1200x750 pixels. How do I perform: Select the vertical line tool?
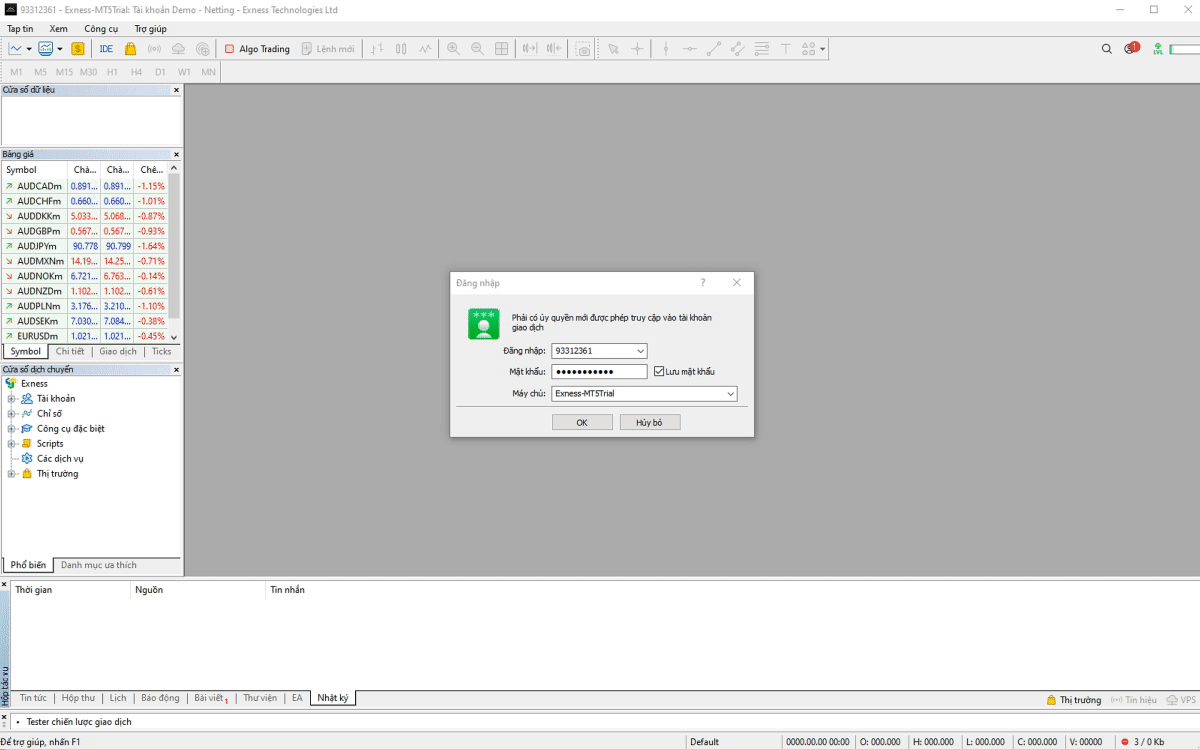click(x=665, y=48)
